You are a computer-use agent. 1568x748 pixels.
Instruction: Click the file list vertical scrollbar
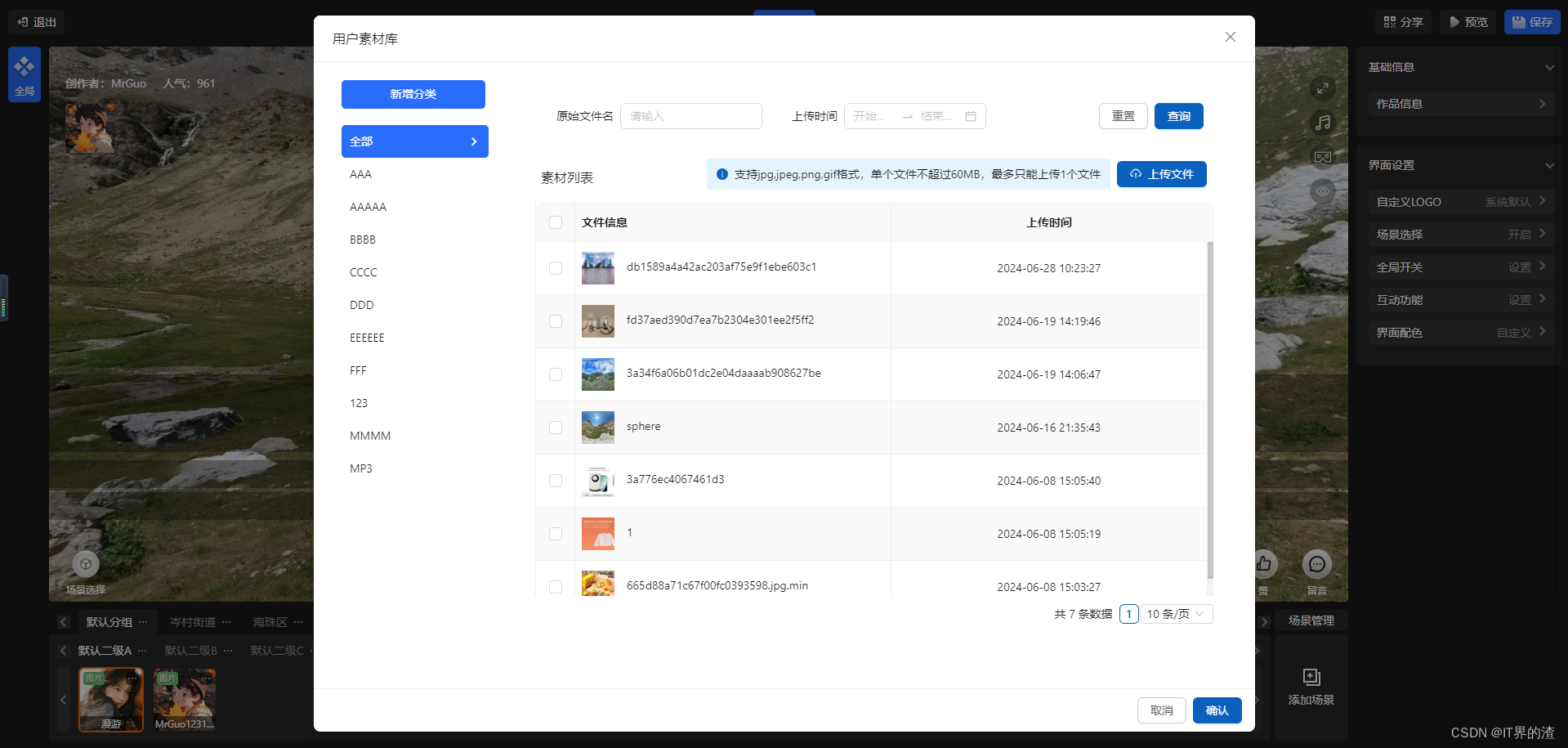pyautogui.click(x=1210, y=409)
